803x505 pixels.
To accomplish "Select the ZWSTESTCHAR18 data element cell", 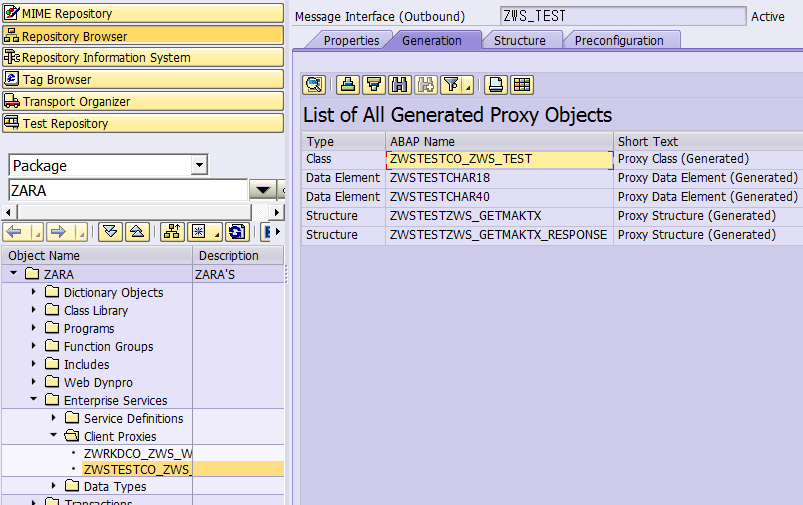I will [499, 178].
